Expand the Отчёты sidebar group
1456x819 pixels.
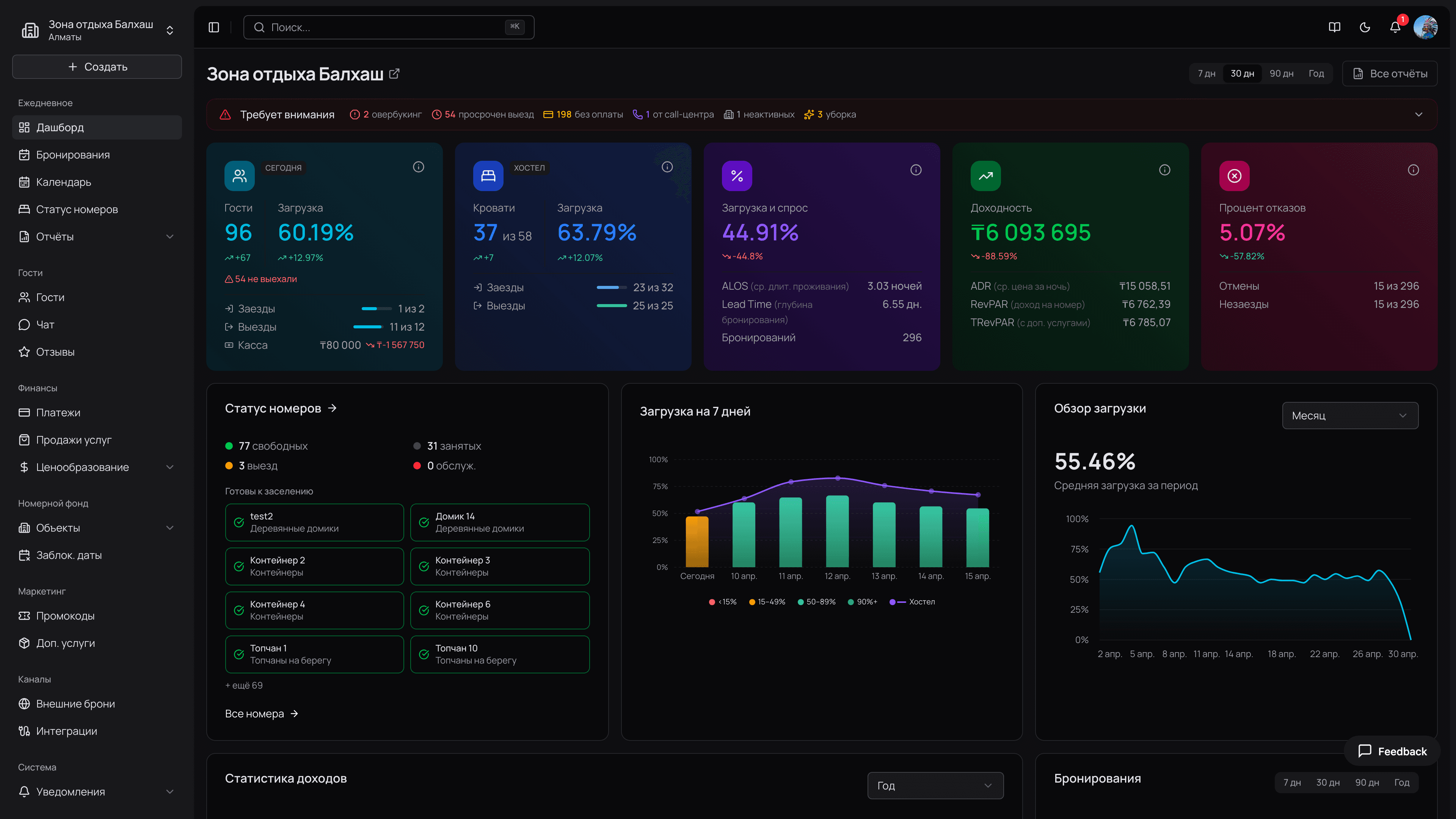[x=169, y=236]
